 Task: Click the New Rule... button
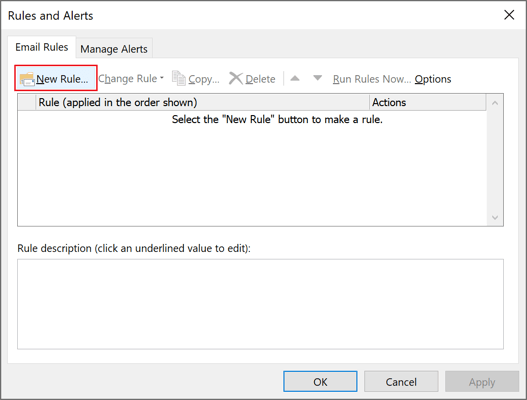click(x=56, y=78)
